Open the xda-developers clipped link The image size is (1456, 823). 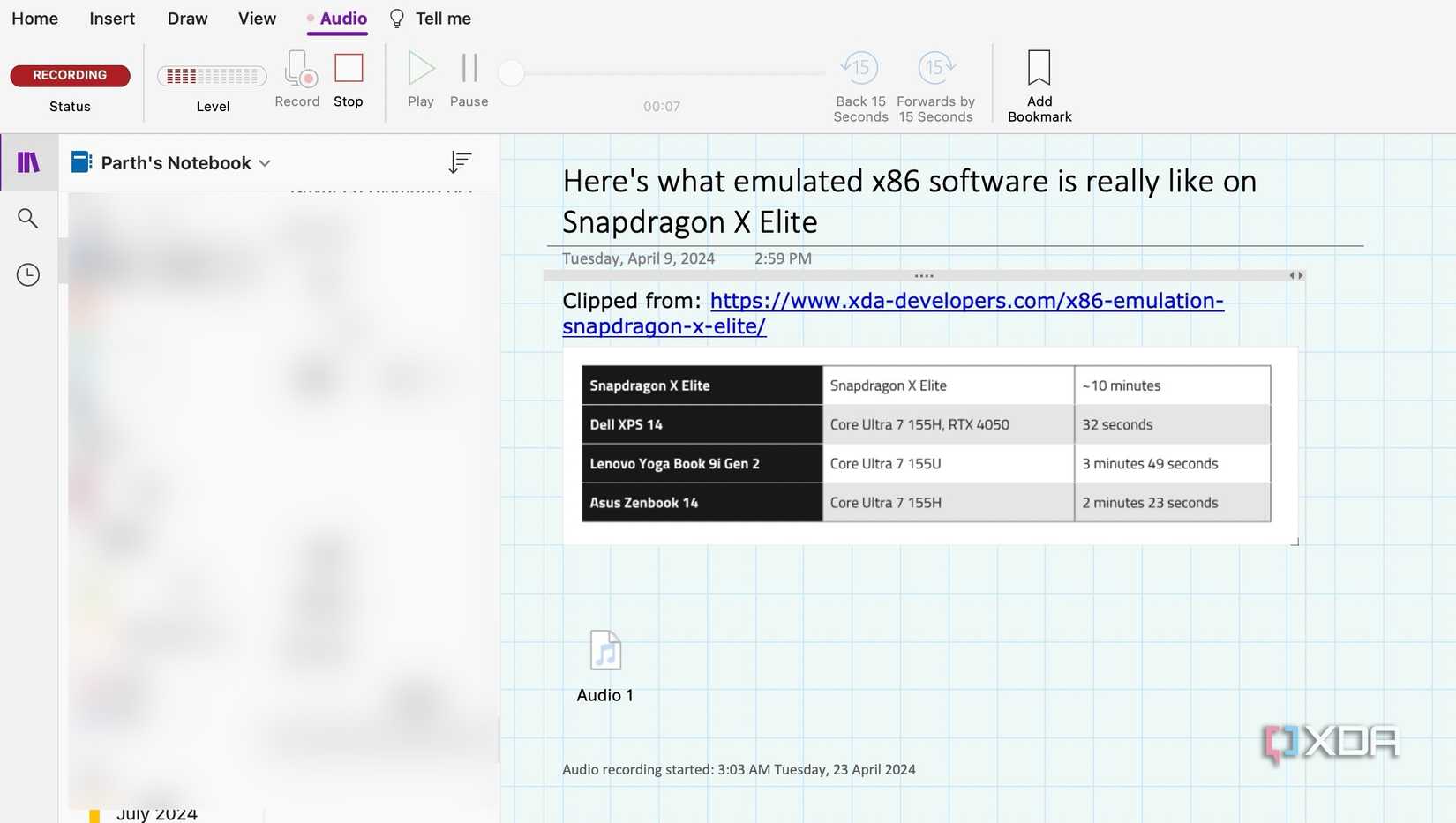click(892, 313)
